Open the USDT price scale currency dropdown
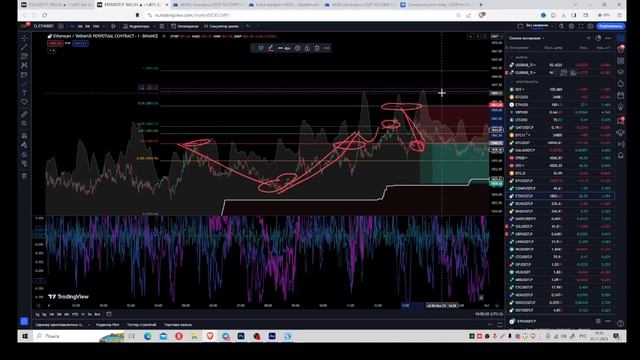 496,37
